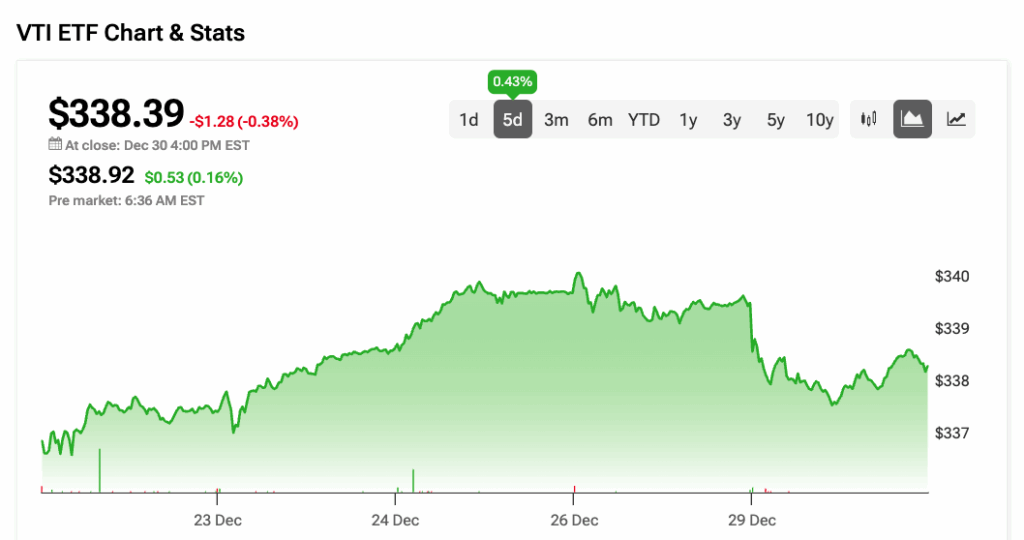Click the 23 Dec date marker
The width and height of the screenshot is (1024, 540).
tap(217, 520)
